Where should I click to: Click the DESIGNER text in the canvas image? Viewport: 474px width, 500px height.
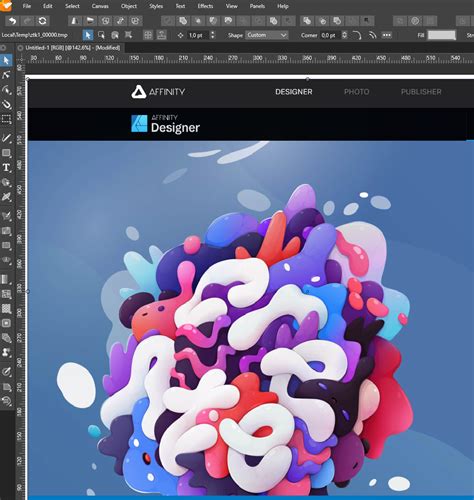click(294, 92)
